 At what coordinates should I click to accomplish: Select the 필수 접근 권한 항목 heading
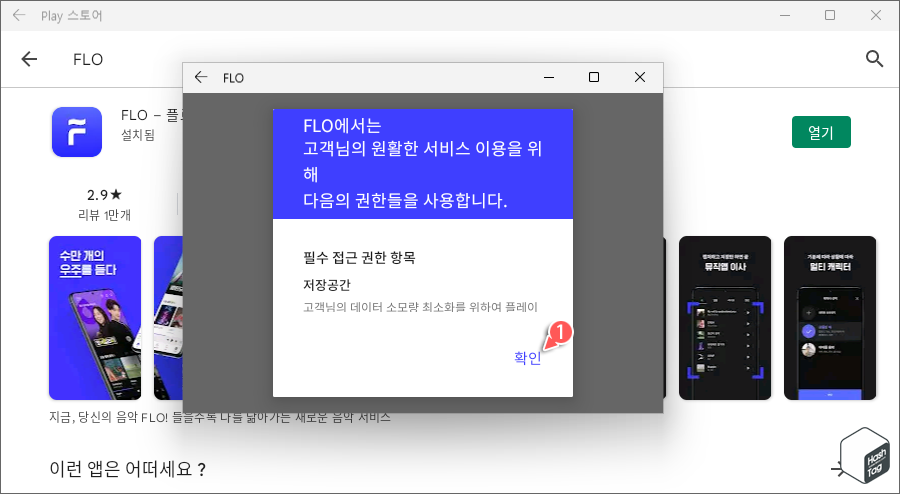point(359,257)
